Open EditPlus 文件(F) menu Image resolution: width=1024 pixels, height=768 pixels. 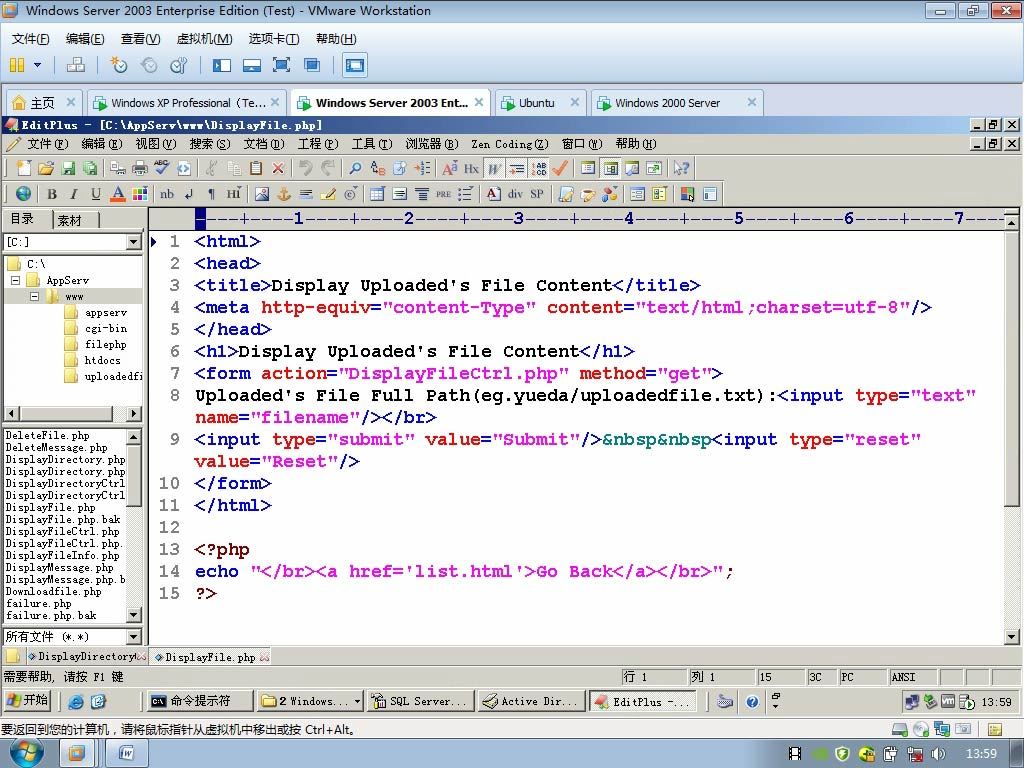click(47, 144)
